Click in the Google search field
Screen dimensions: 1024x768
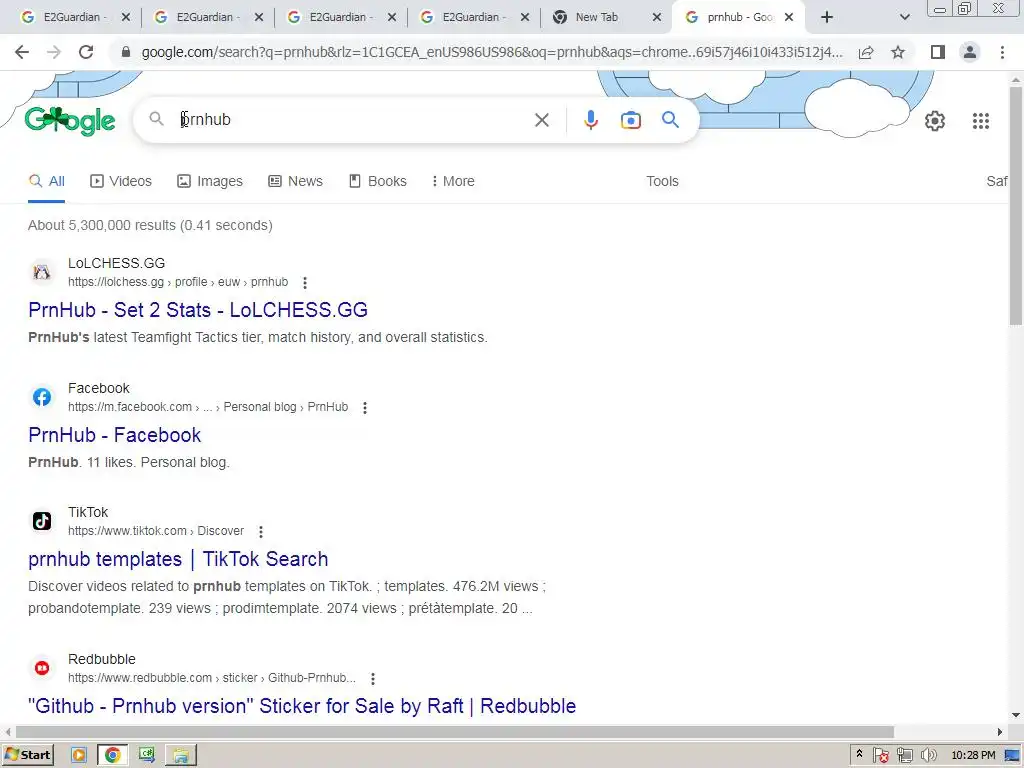353,120
